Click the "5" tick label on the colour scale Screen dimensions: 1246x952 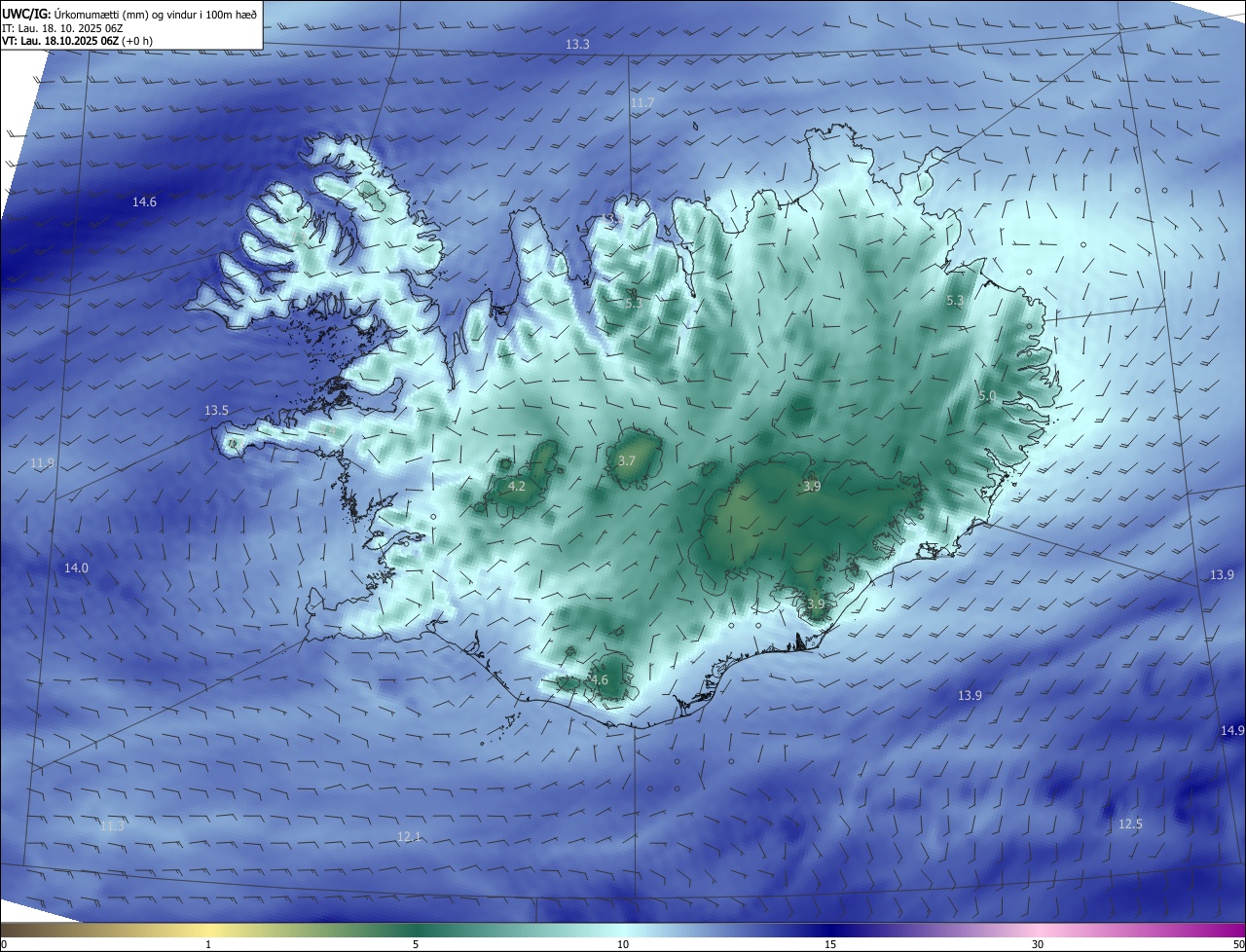tap(416, 944)
